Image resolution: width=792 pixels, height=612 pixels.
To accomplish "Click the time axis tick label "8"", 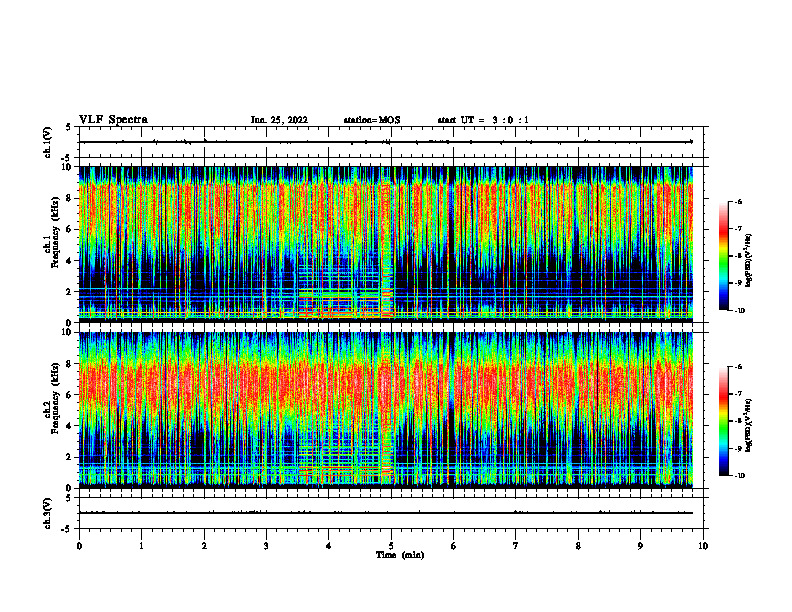I will (x=578, y=546).
